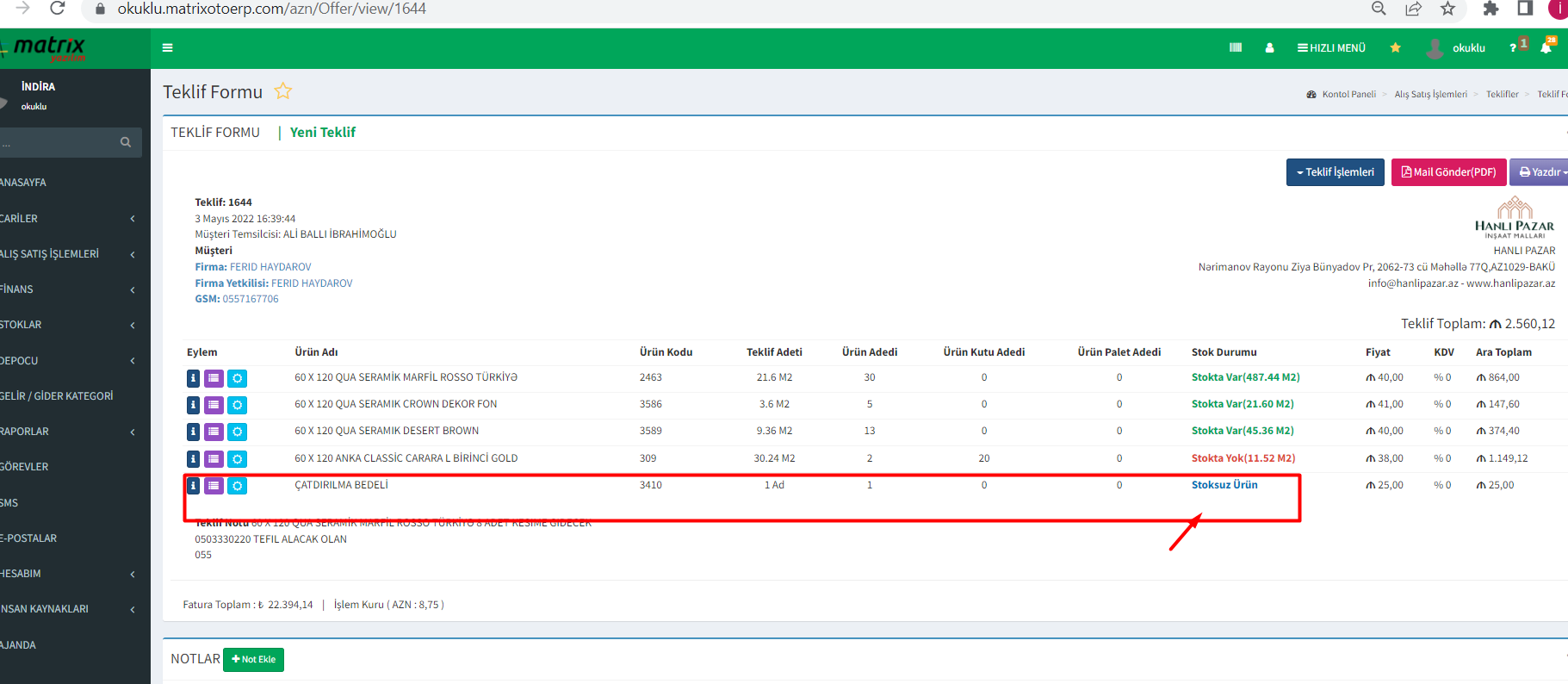Click the notification bell icon
Image resolution: width=1568 pixels, height=684 pixels.
(x=1546, y=48)
